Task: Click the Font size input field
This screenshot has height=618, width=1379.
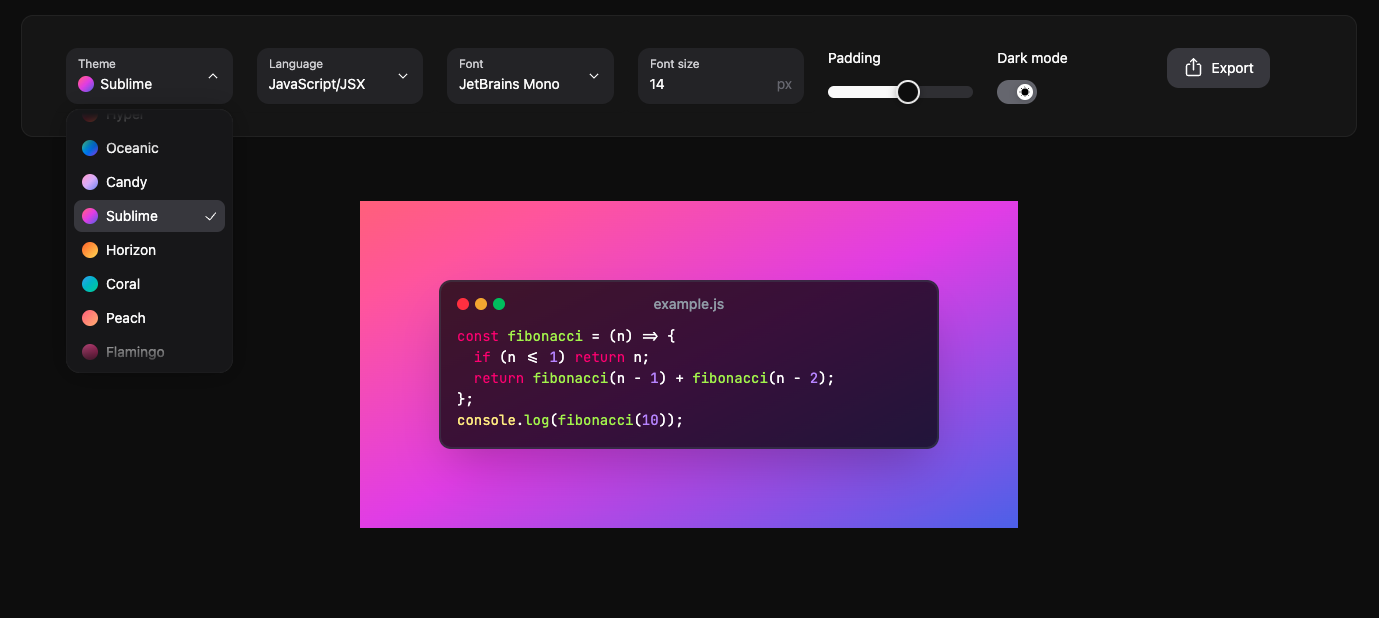Action: click(x=721, y=76)
